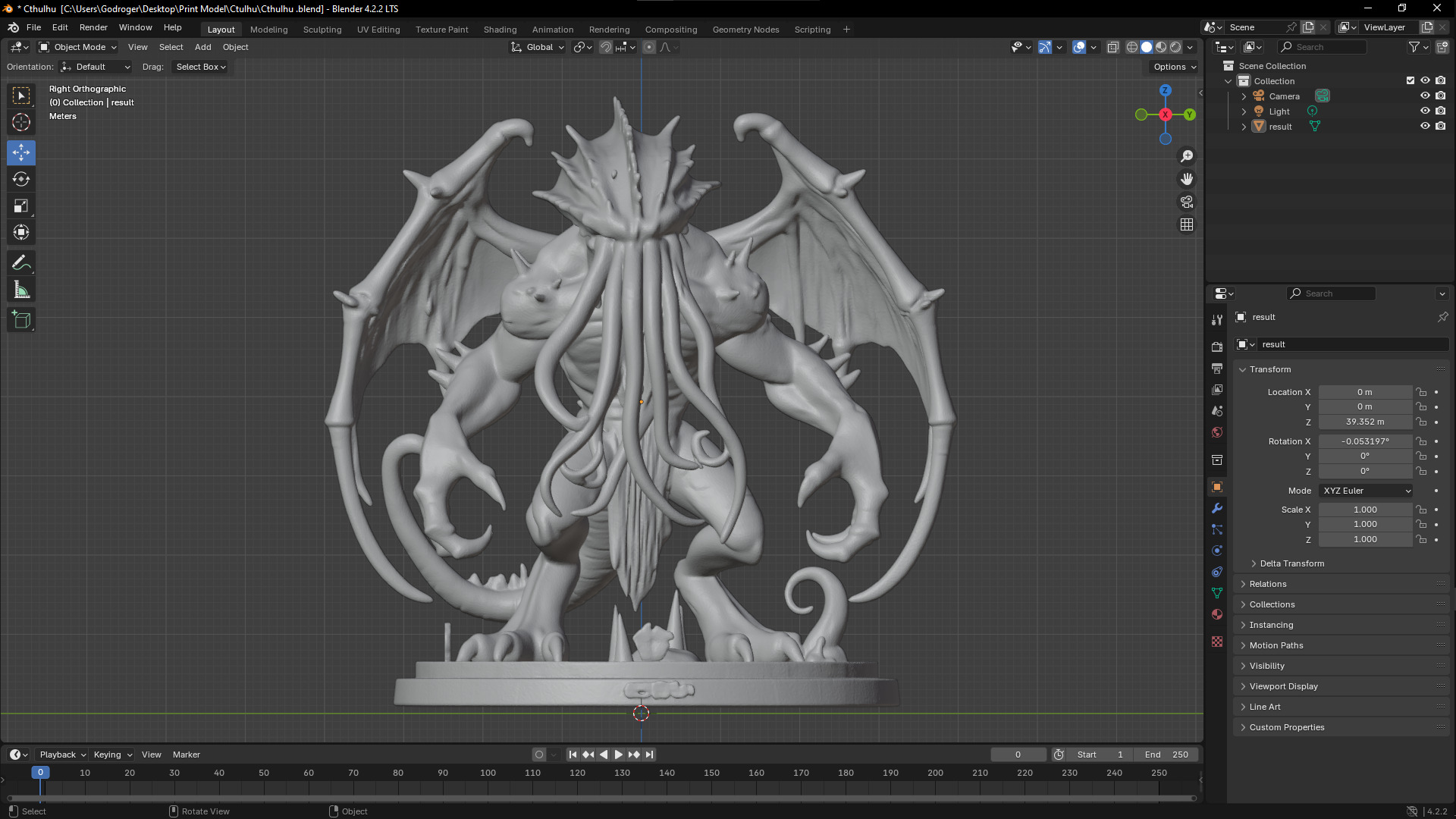Toggle the camera view icon
Image resolution: width=1456 pixels, height=819 pixels.
click(1187, 202)
